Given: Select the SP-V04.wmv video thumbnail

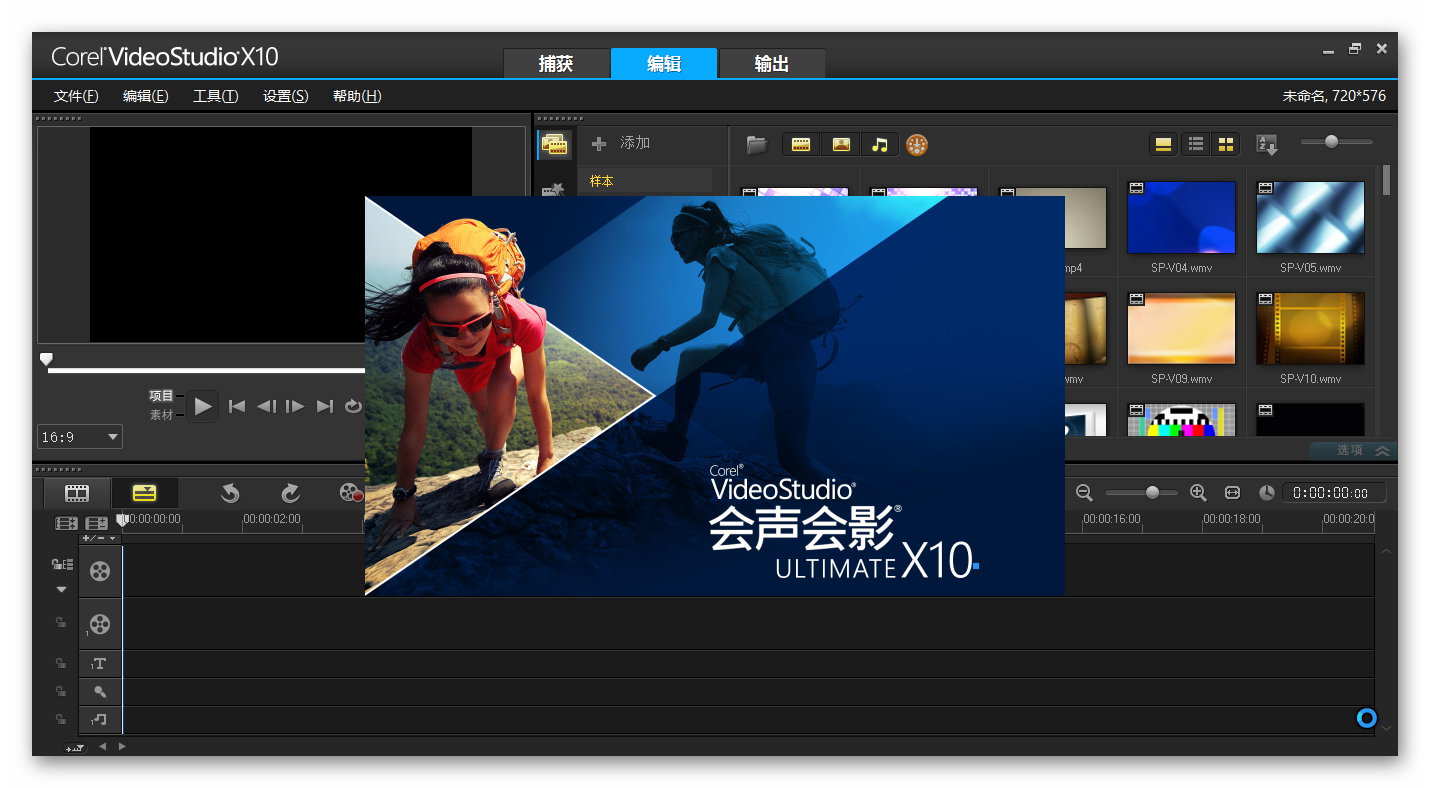Looking at the screenshot, I should pos(1181,217).
